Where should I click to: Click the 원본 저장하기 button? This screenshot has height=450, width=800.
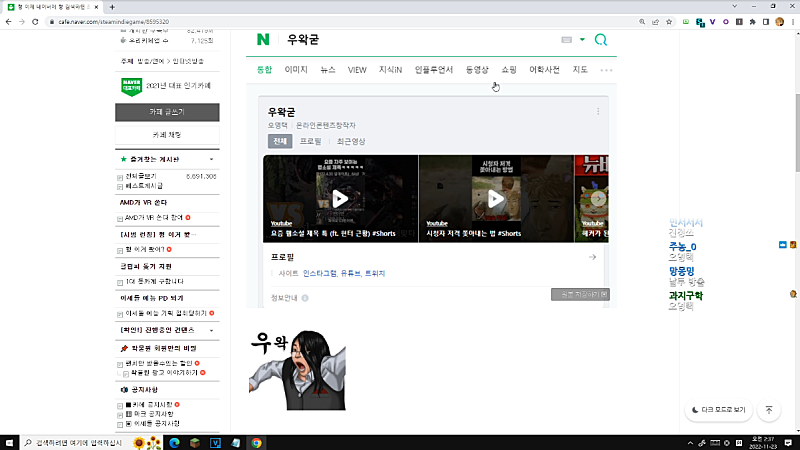[580, 294]
